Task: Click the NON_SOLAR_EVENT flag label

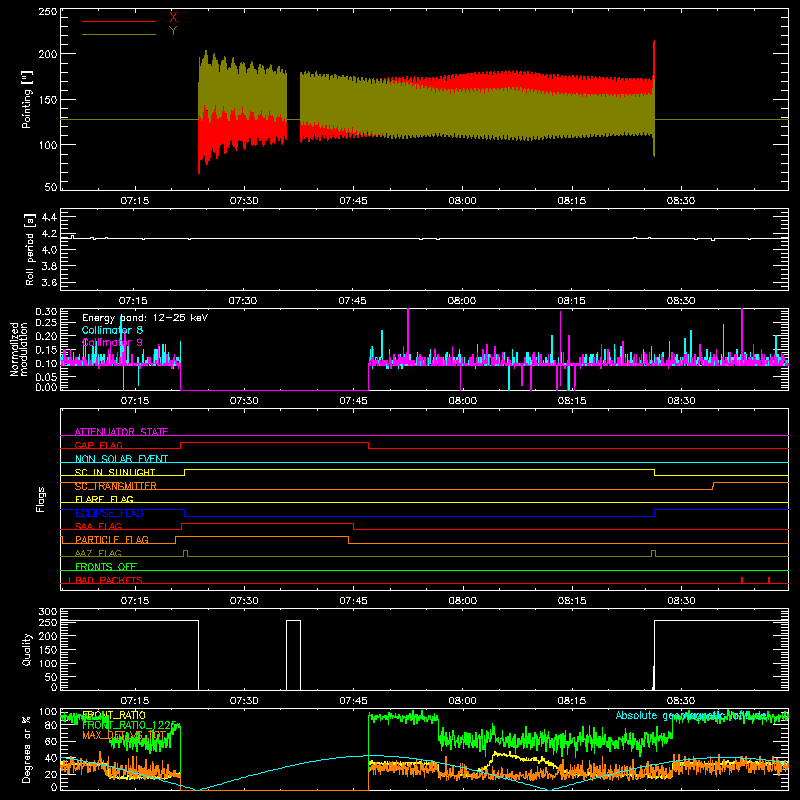Action: (121, 459)
